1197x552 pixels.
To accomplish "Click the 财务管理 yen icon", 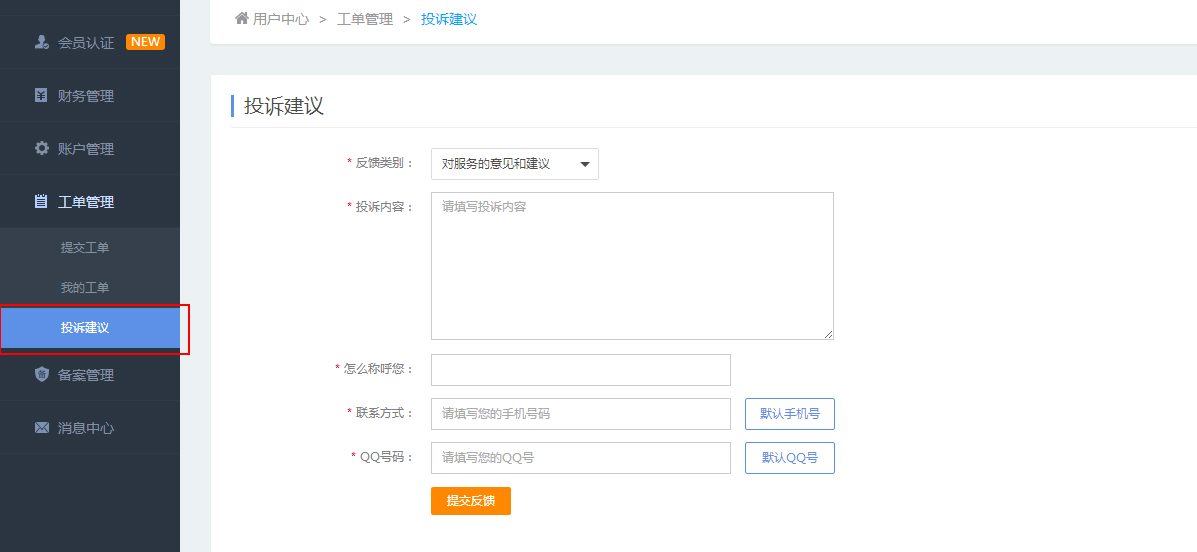I will [42, 95].
